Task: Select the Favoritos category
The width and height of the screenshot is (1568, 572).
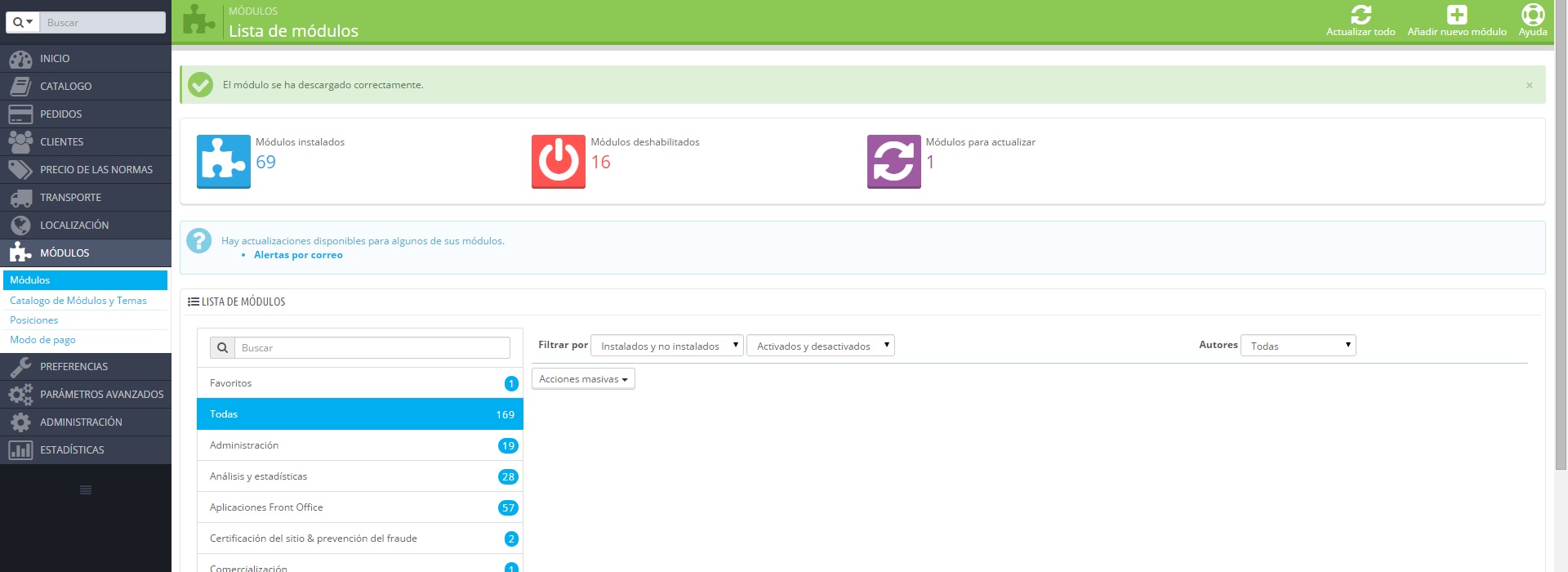Action: coord(360,383)
